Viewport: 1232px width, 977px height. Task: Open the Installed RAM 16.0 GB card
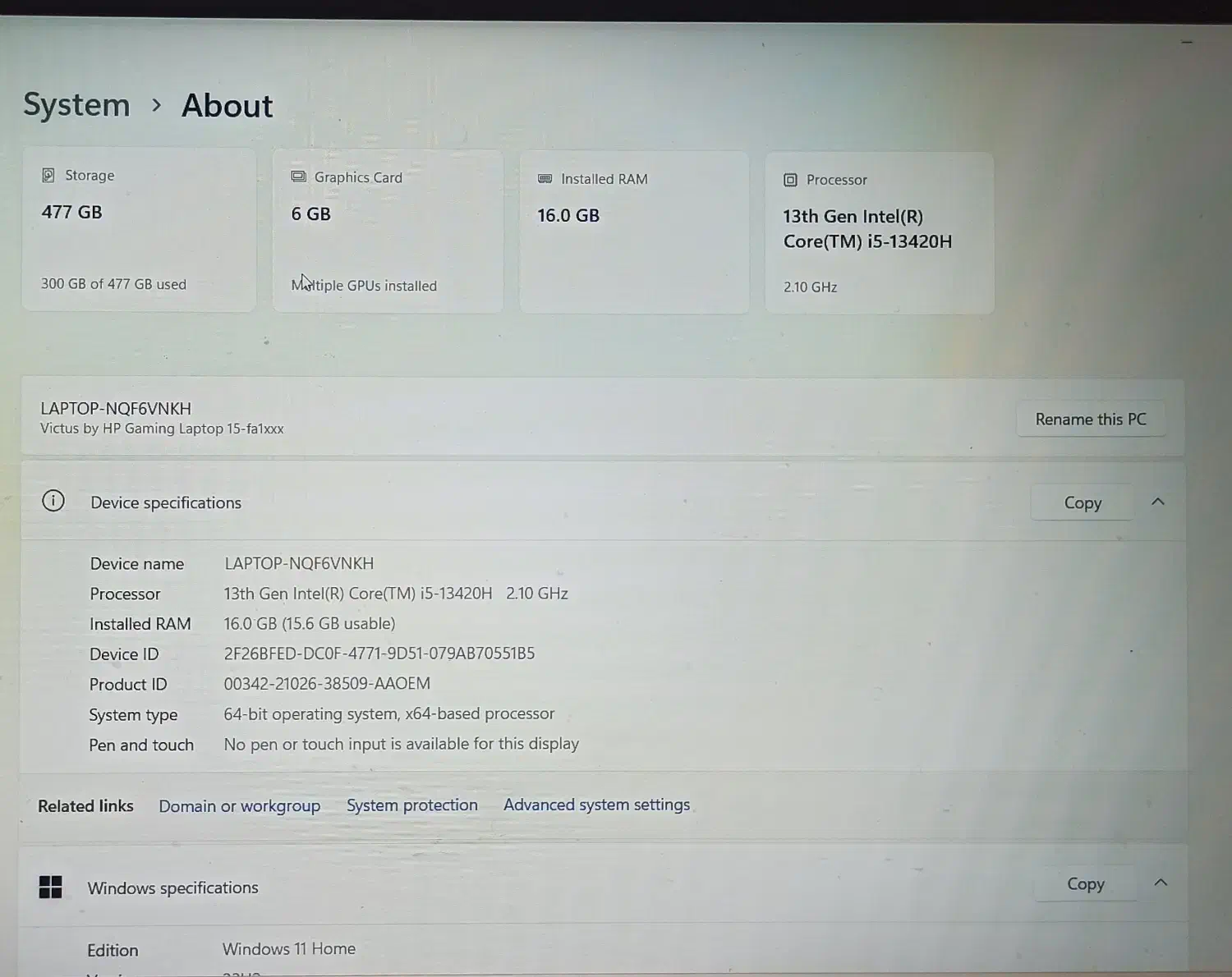click(x=634, y=232)
